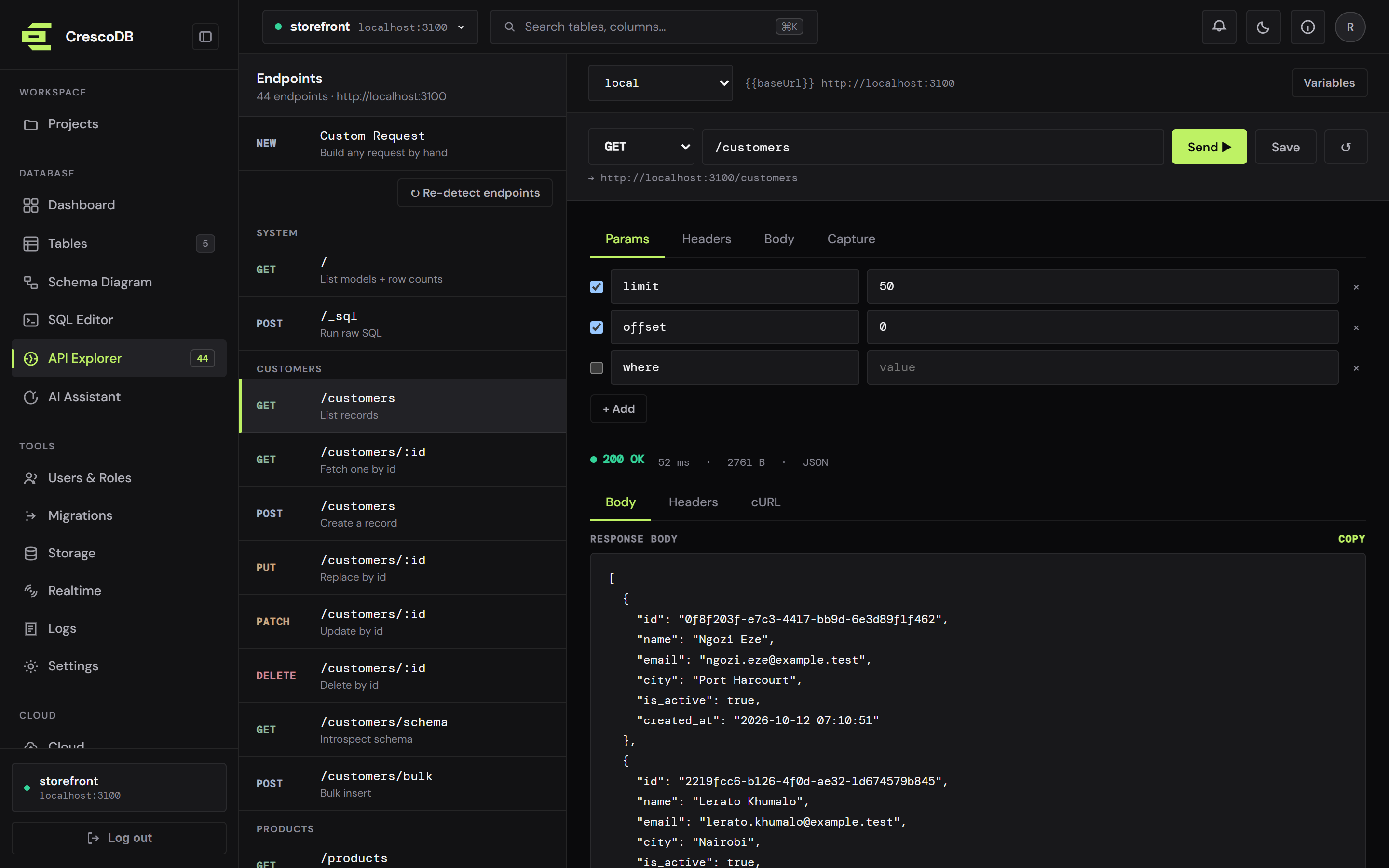1389x868 pixels.
Task: Switch to the request Body tab
Action: coord(779,239)
